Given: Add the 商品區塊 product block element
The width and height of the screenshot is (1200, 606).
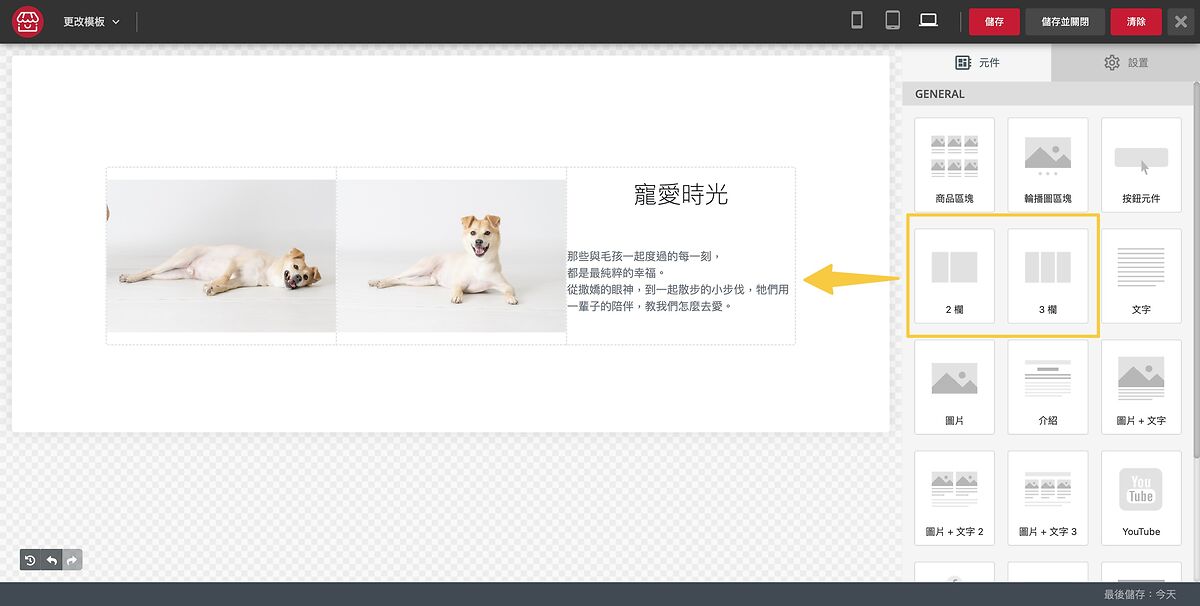Looking at the screenshot, I should coord(954,164).
